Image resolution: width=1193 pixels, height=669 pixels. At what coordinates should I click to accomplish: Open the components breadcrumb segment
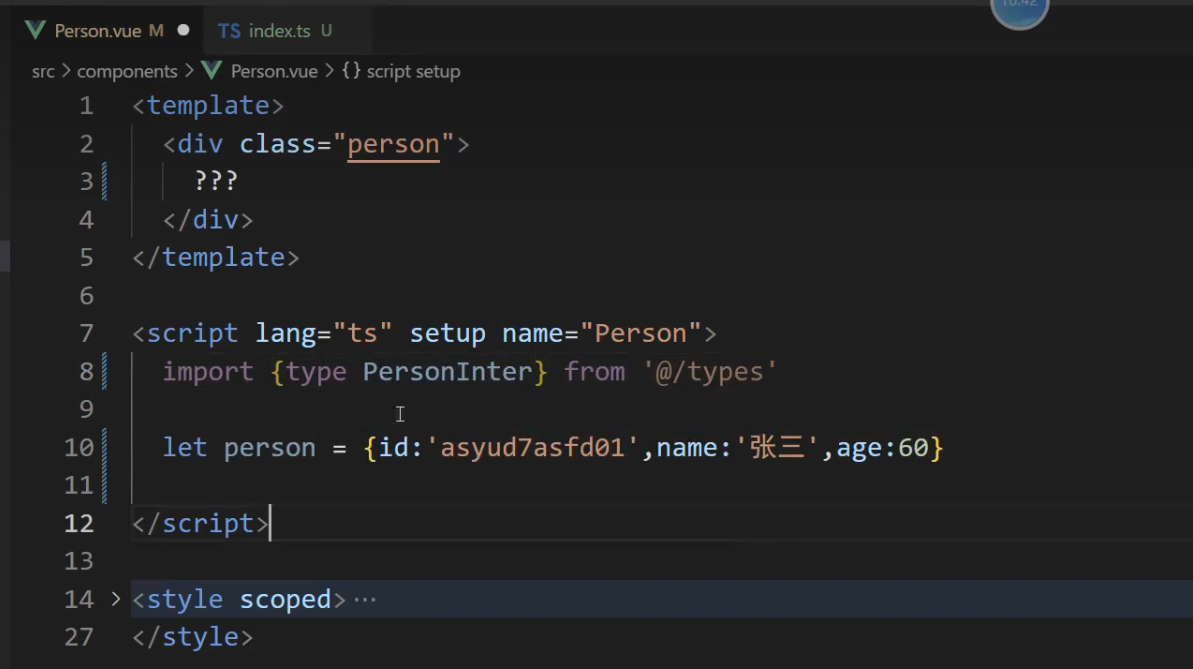127,72
